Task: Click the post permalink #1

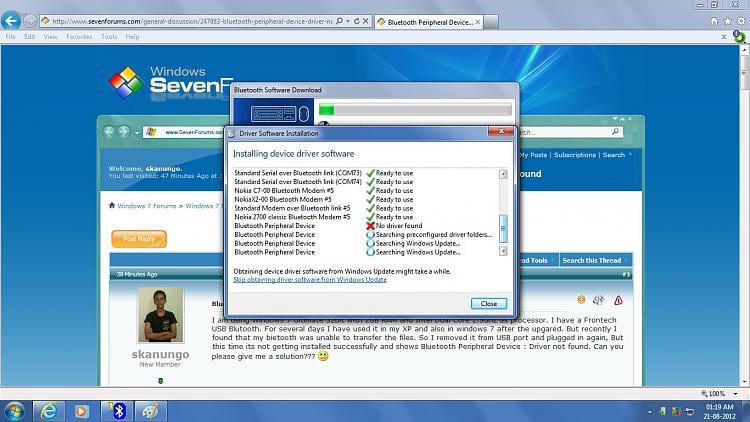Action: click(x=626, y=274)
